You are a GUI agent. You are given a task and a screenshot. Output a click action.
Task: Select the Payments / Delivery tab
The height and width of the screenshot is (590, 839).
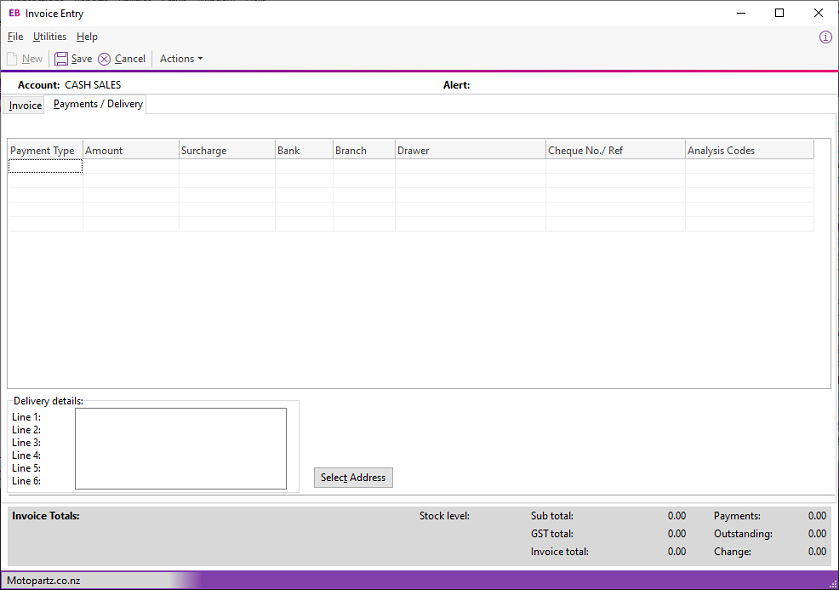click(98, 104)
